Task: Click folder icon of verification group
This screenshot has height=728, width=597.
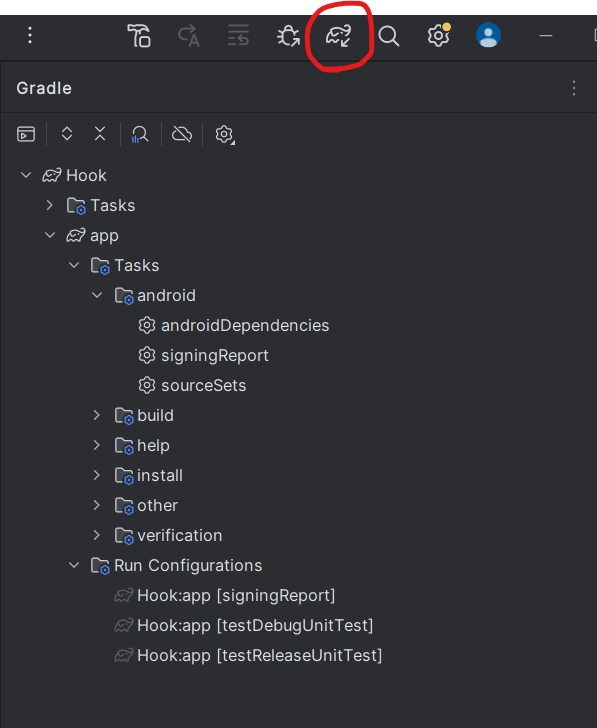Action: click(x=124, y=536)
